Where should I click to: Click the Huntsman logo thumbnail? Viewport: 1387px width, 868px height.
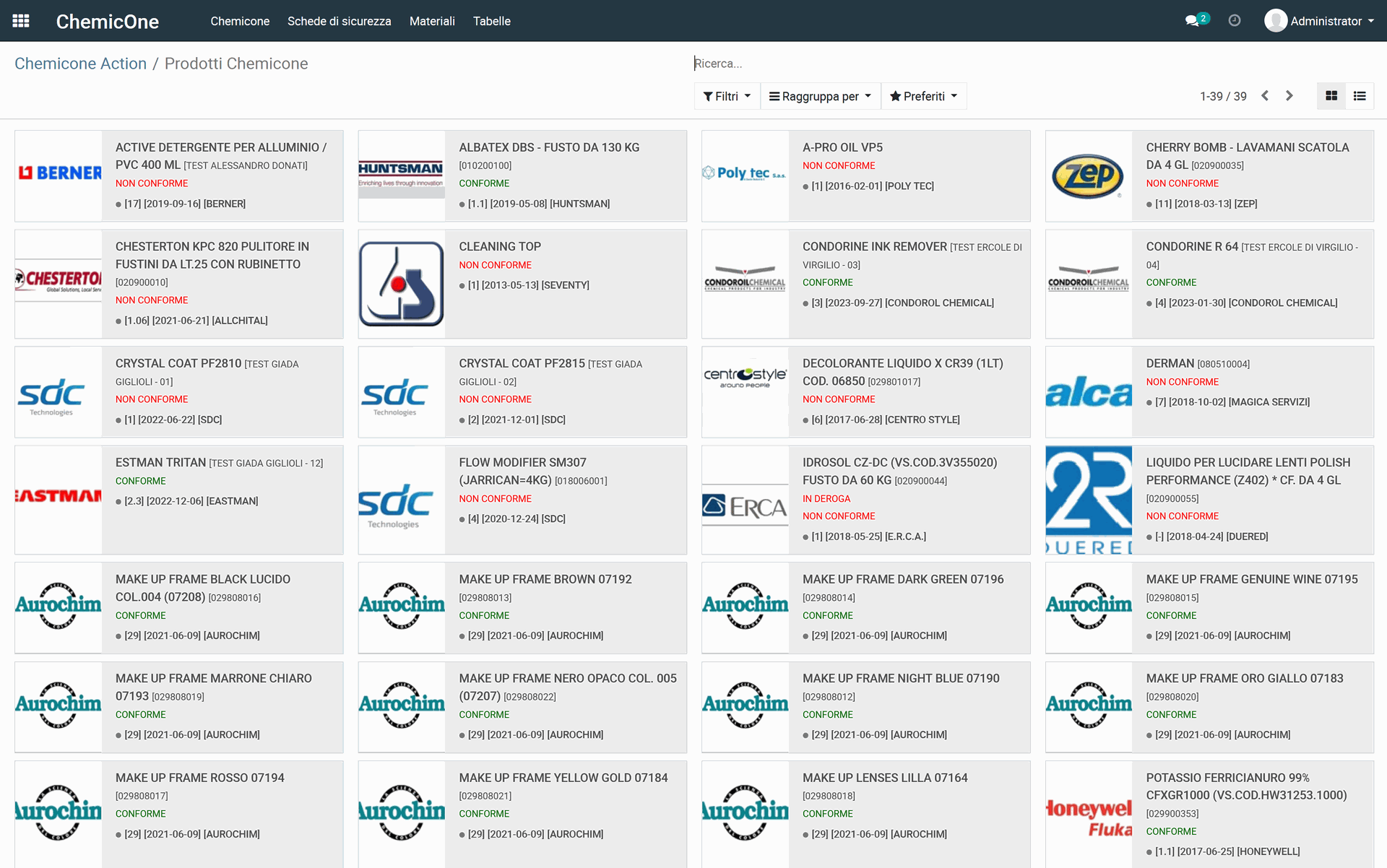click(401, 175)
